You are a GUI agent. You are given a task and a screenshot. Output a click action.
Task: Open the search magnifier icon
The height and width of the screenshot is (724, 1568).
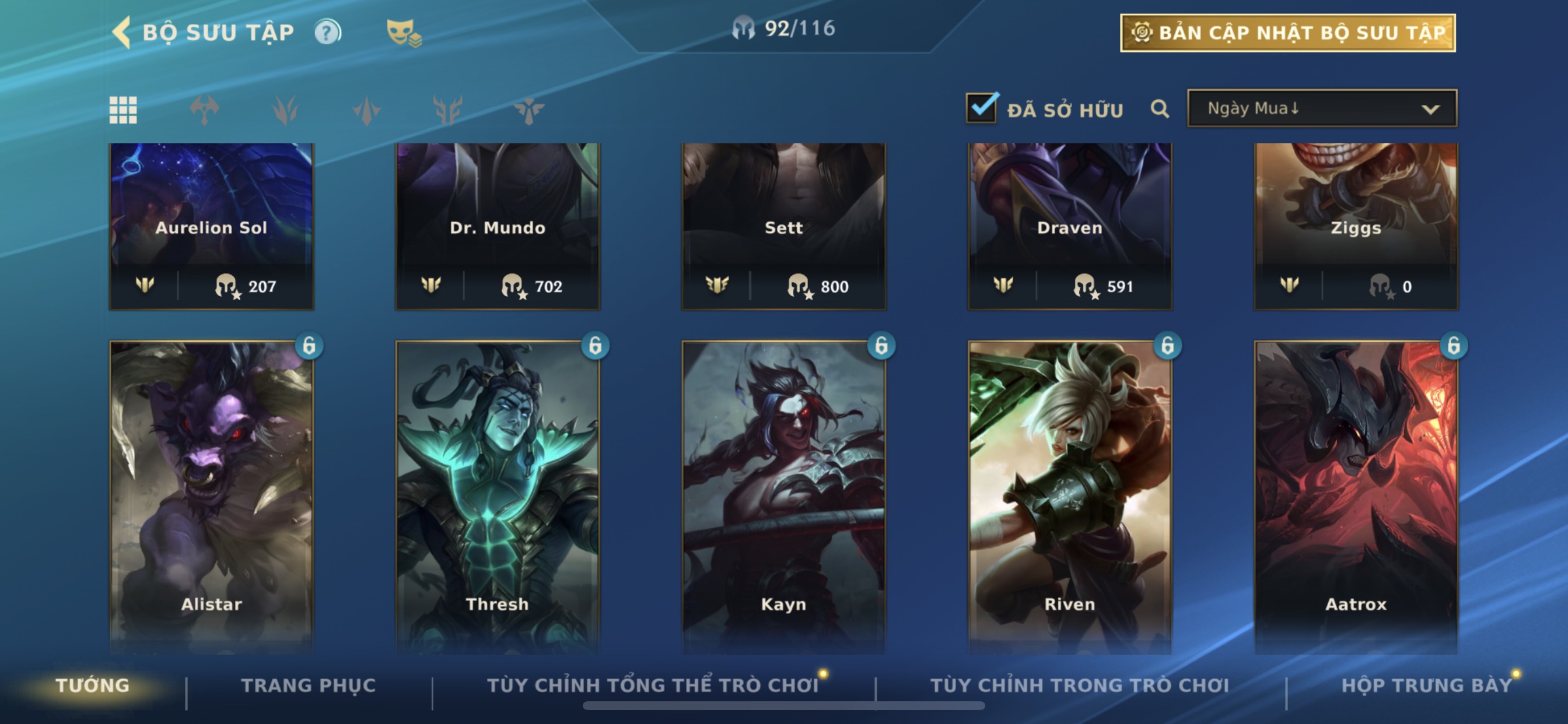click(x=1160, y=109)
